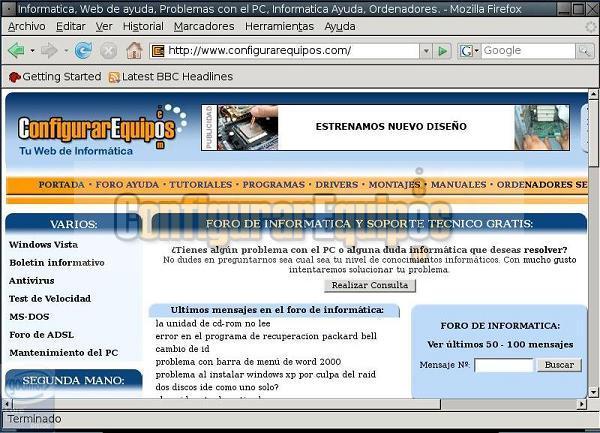The image size is (600, 433).
Task: Click the Firefox window menu icon in title bar
Action: (9, 8)
